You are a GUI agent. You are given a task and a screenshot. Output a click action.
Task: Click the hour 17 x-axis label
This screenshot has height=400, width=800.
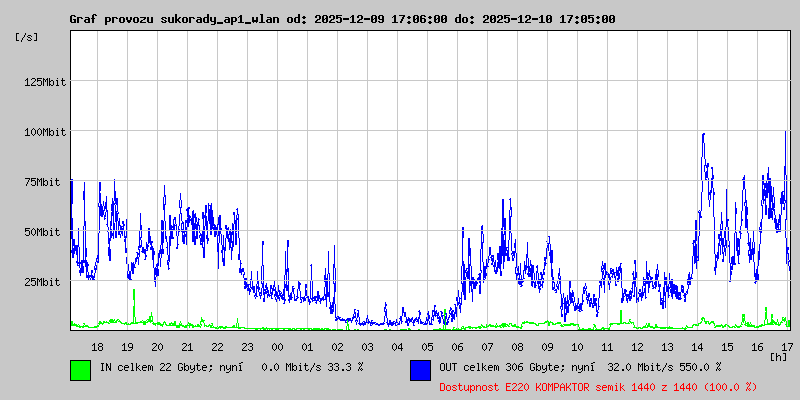coord(787,347)
